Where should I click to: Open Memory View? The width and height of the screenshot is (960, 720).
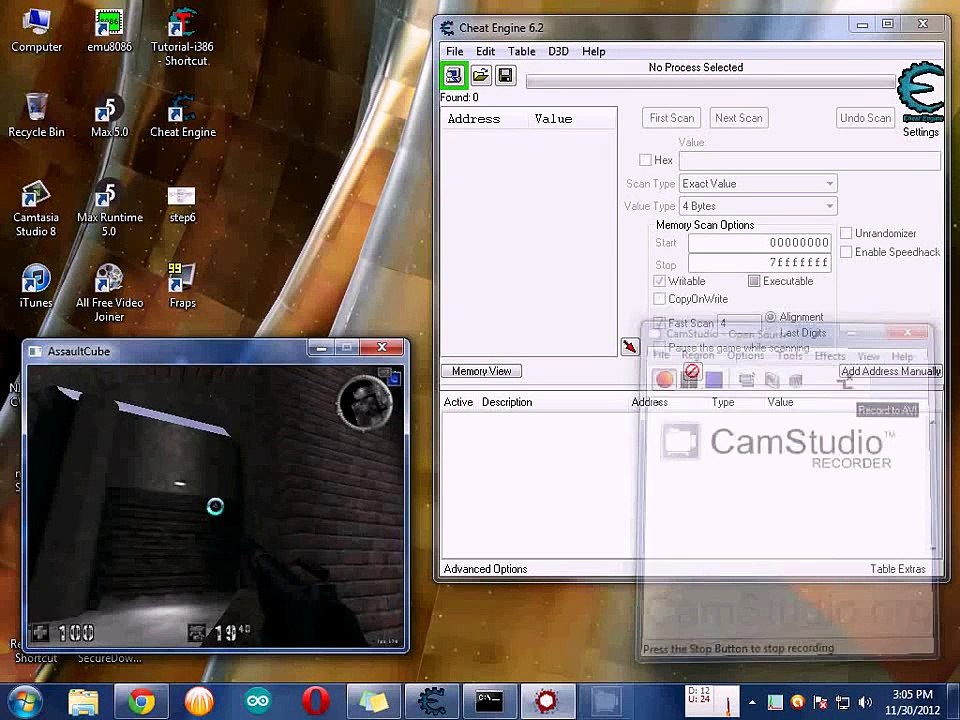482,371
